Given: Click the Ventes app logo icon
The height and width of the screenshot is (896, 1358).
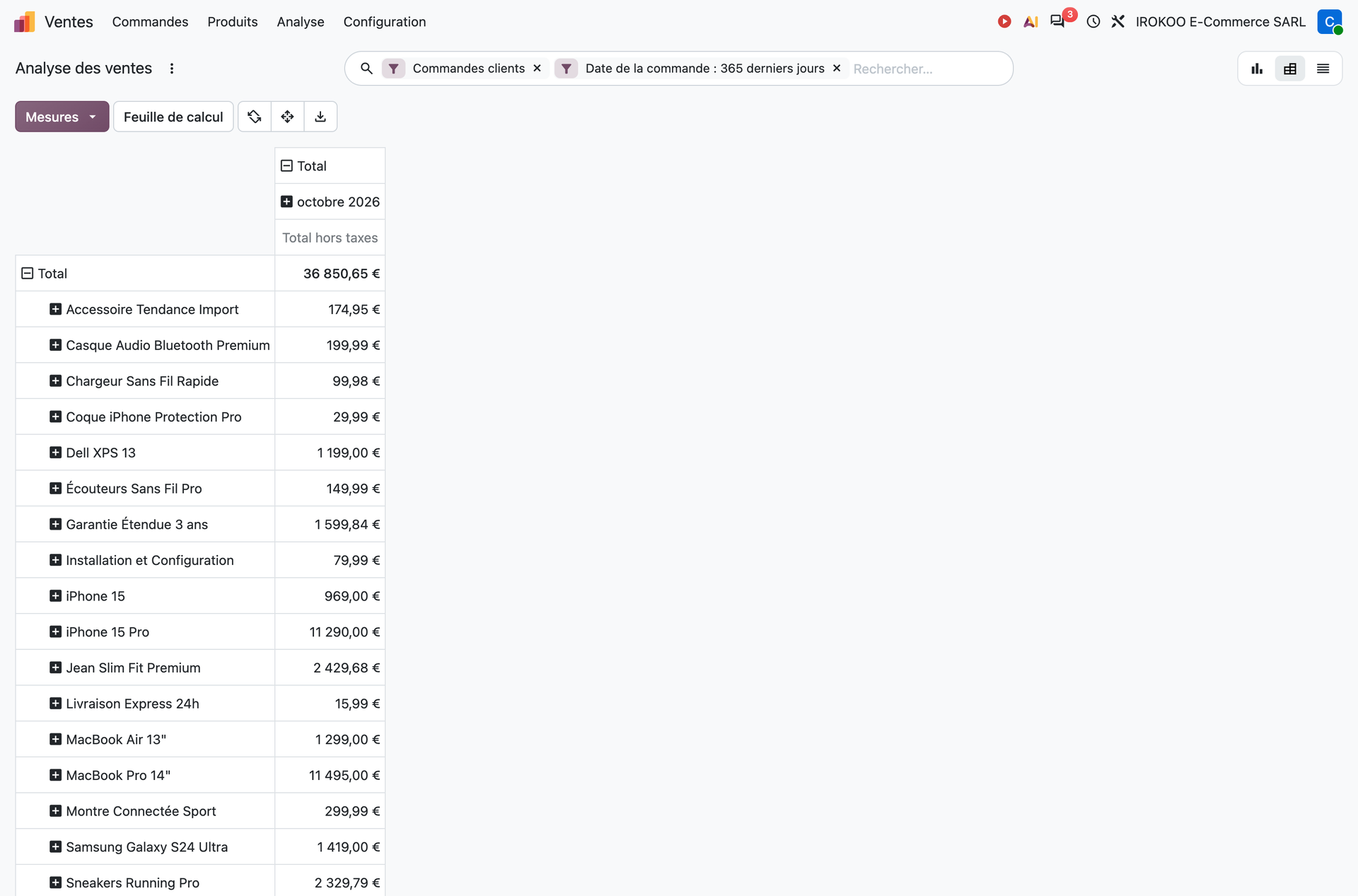Looking at the screenshot, I should [24, 22].
